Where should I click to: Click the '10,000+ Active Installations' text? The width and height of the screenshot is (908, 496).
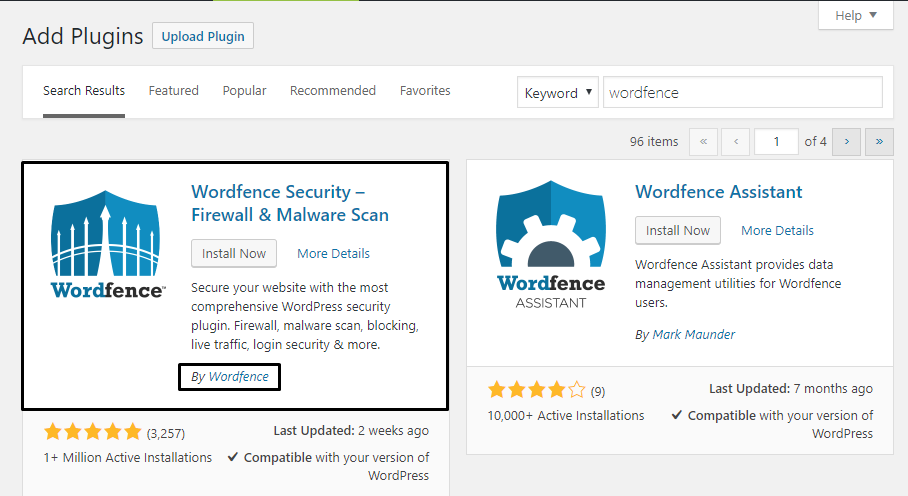pyautogui.click(x=566, y=416)
